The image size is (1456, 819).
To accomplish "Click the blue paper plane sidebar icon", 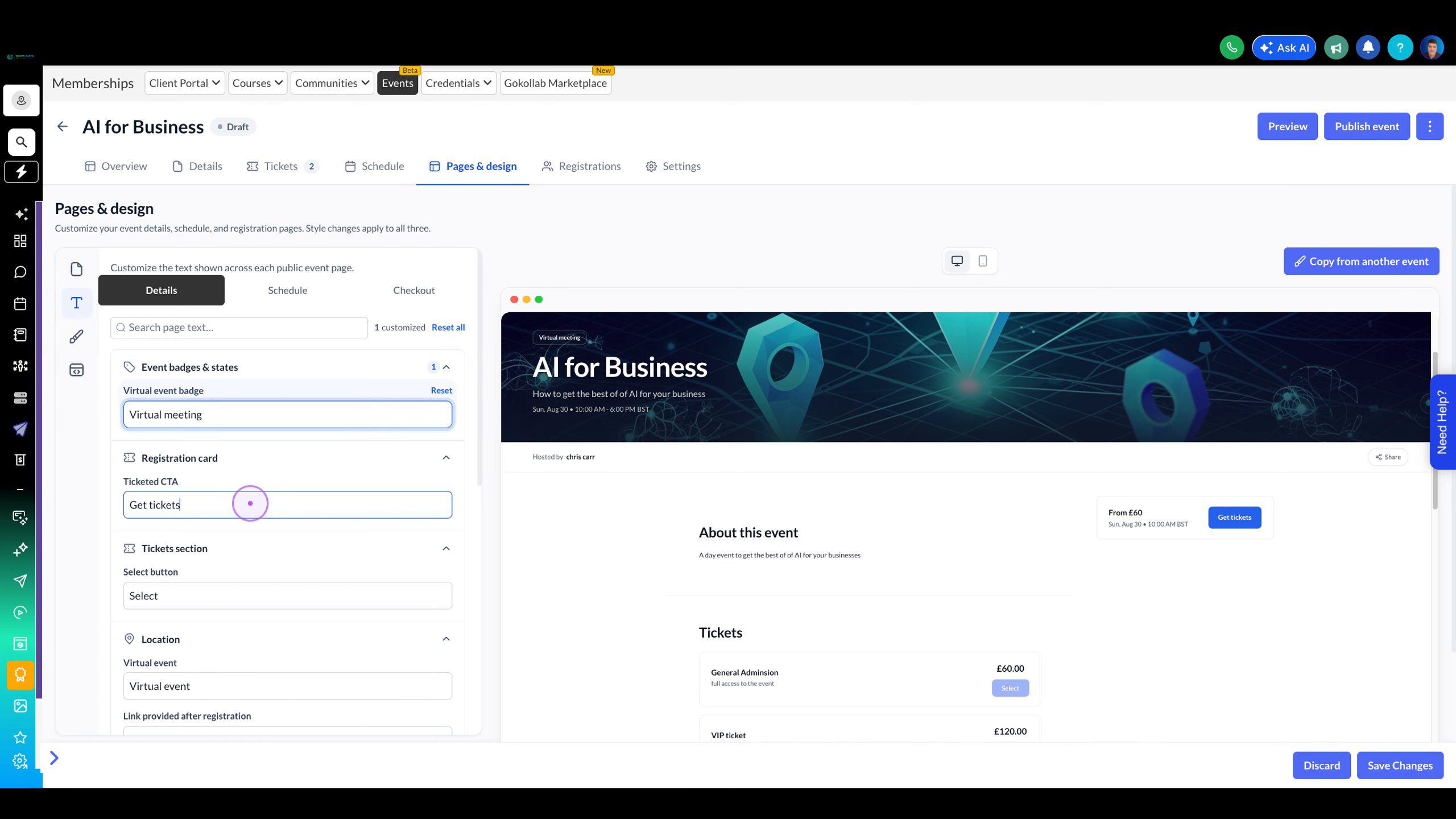I will (x=20, y=429).
